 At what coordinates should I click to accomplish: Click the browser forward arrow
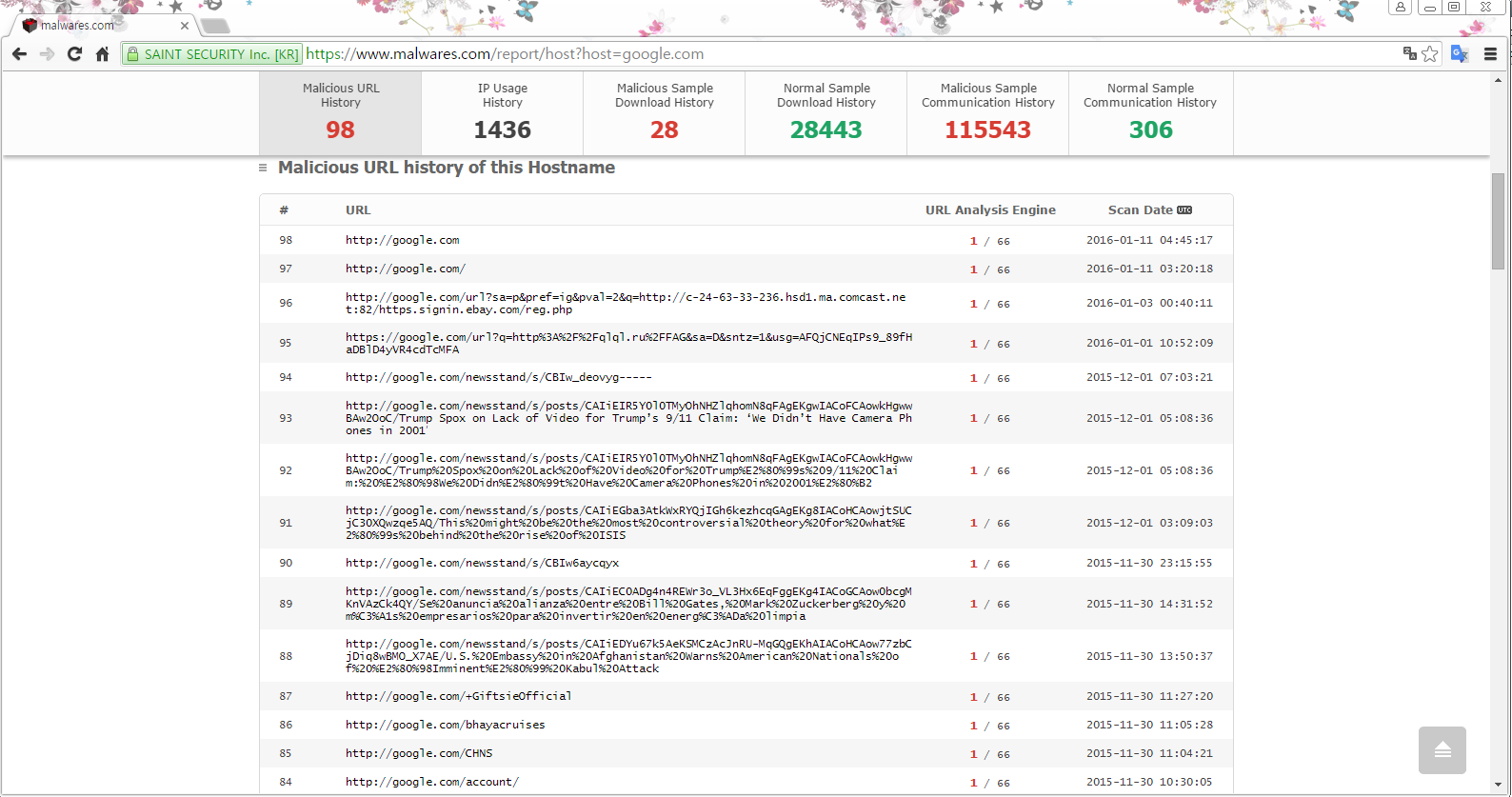(47, 54)
